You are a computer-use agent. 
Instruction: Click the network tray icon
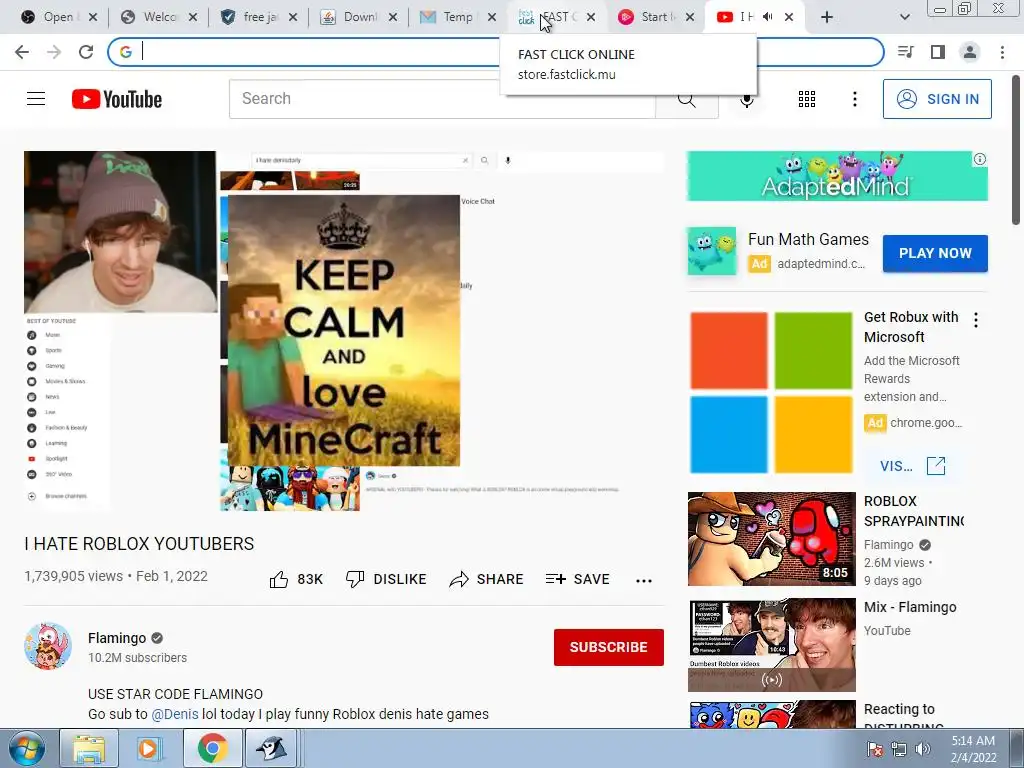[x=899, y=749]
